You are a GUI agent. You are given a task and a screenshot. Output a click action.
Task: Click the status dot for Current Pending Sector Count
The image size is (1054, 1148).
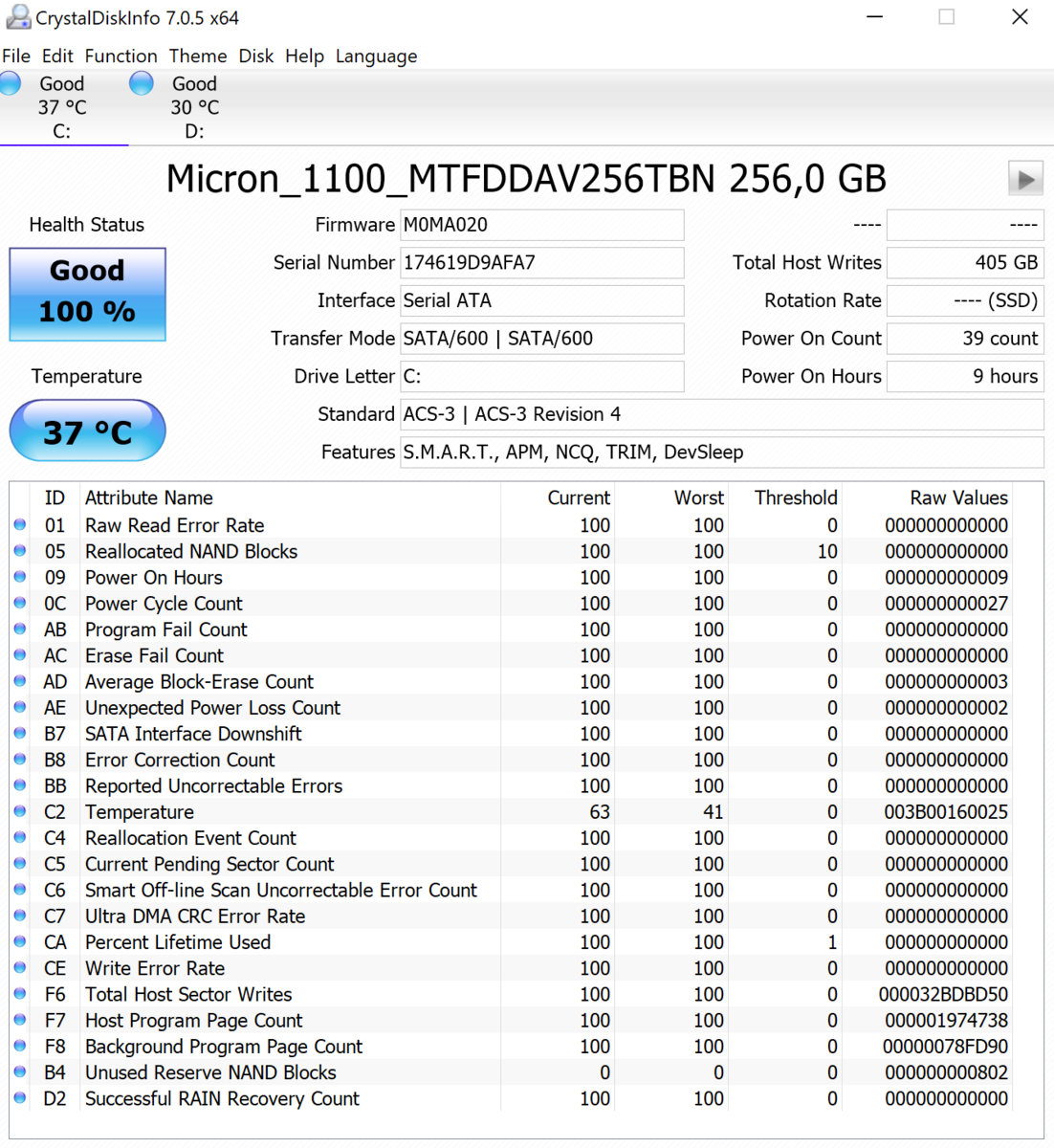pyautogui.click(x=20, y=863)
